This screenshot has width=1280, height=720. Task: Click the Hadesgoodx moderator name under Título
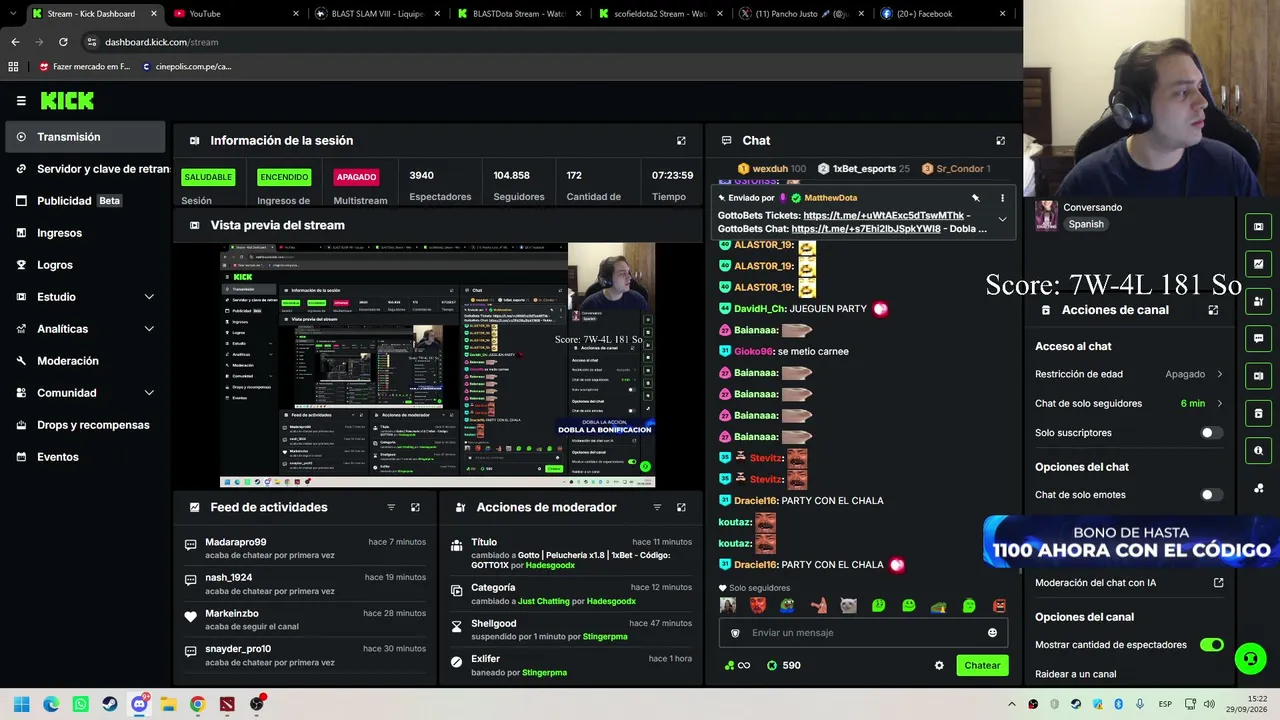[x=550, y=566]
